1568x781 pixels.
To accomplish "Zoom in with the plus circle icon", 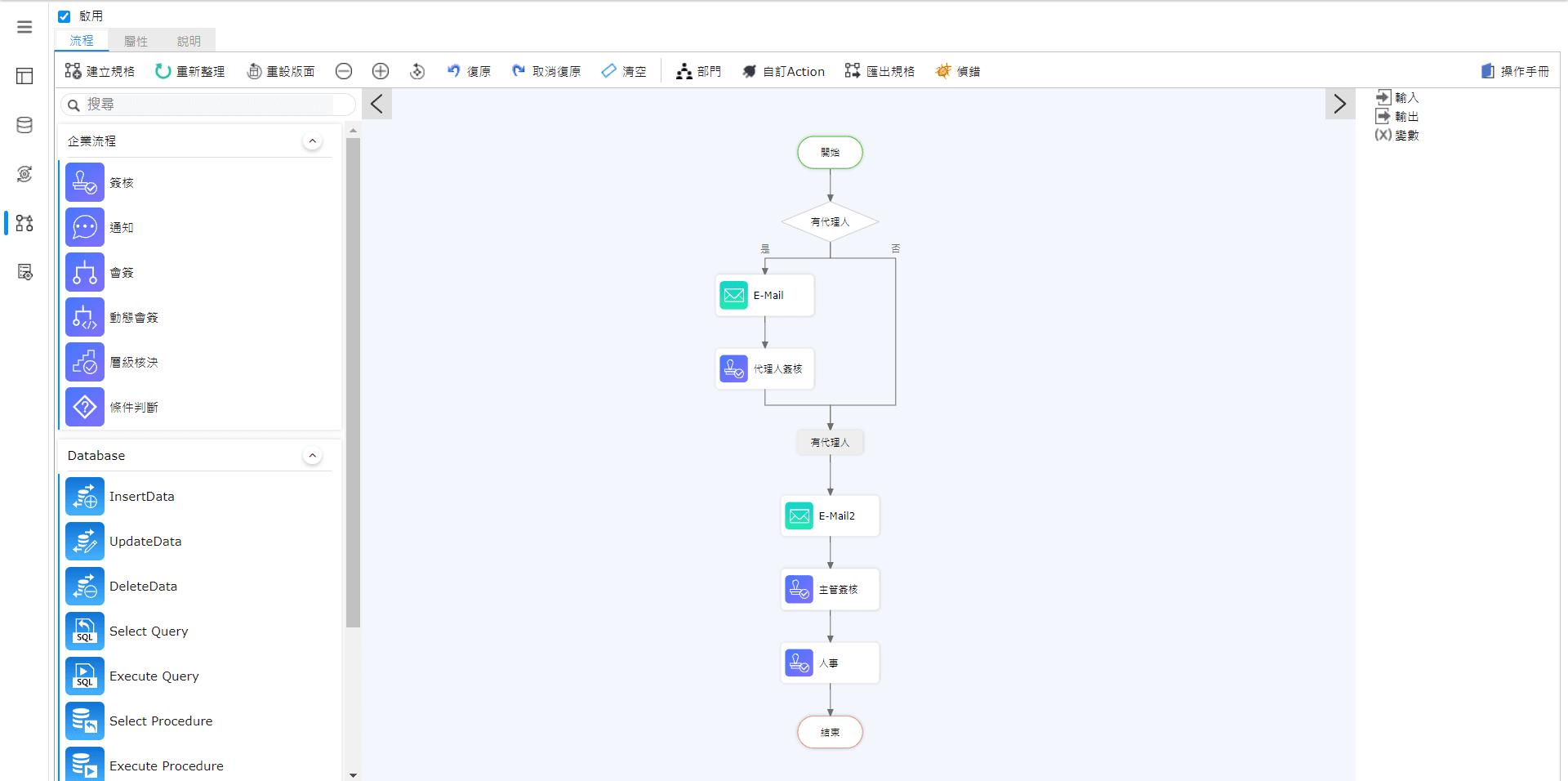I will [x=381, y=71].
